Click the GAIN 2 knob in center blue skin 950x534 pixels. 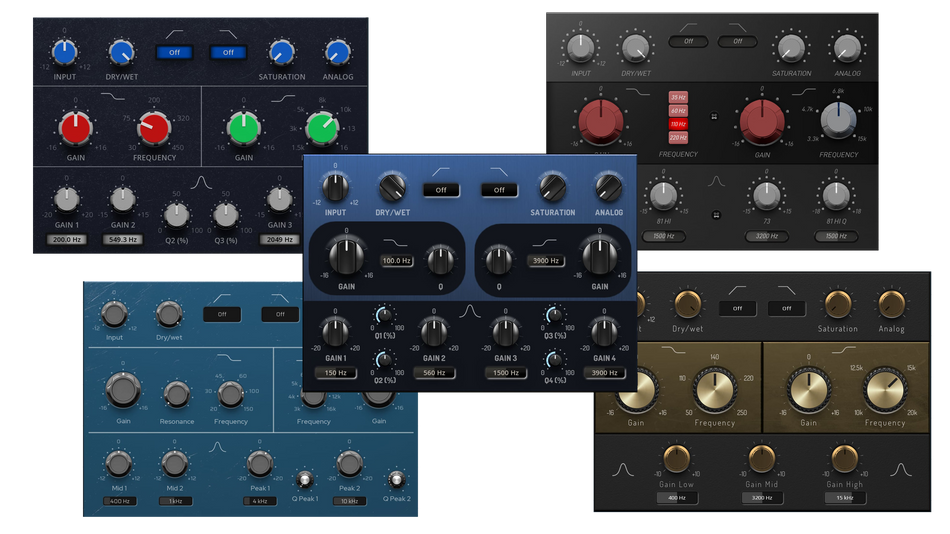pos(434,332)
